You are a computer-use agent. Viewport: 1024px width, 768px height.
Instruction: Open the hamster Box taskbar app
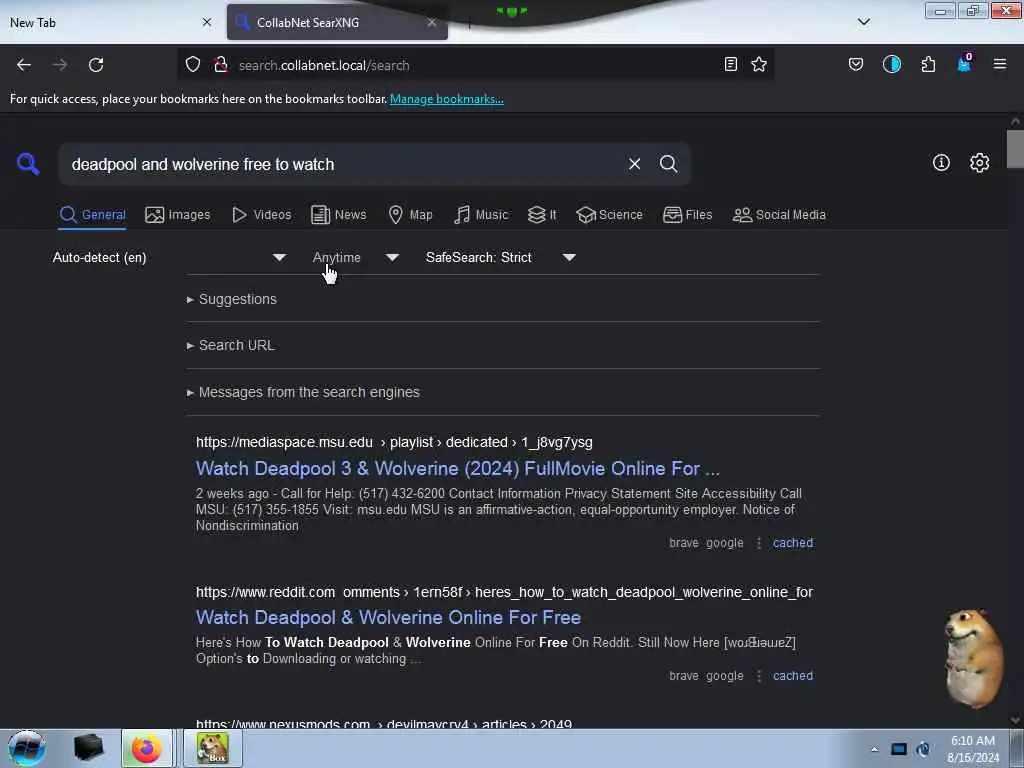tap(213, 748)
